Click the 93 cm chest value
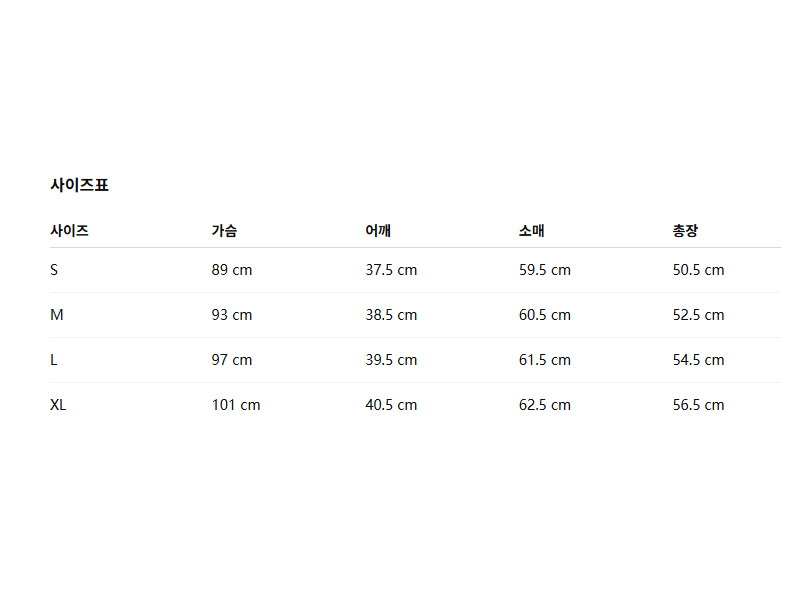Image resolution: width=800 pixels, height=600 pixels. point(232,315)
